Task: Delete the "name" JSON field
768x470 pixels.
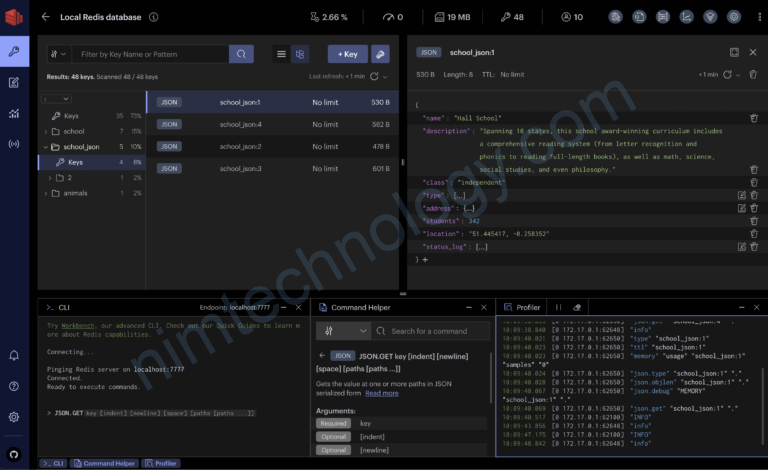Action: (x=754, y=118)
